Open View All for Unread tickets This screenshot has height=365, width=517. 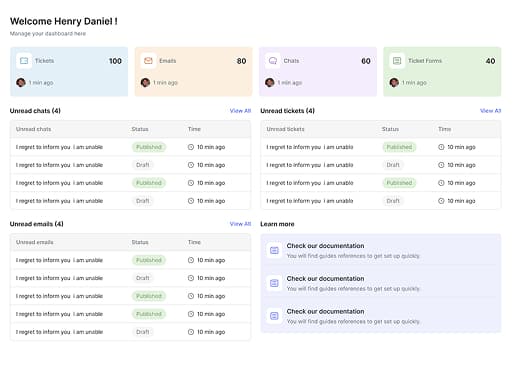pos(490,111)
